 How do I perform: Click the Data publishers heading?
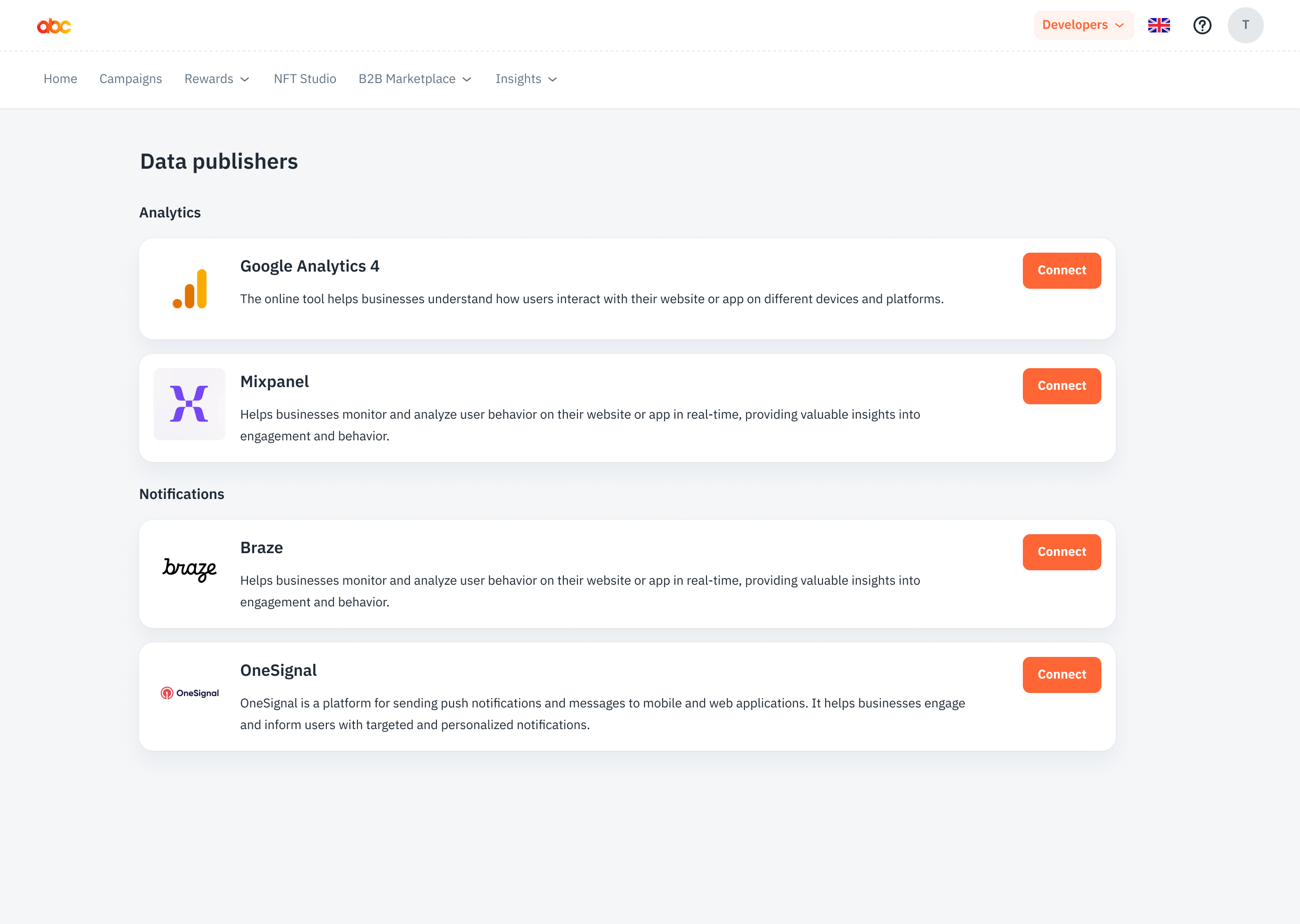point(218,162)
